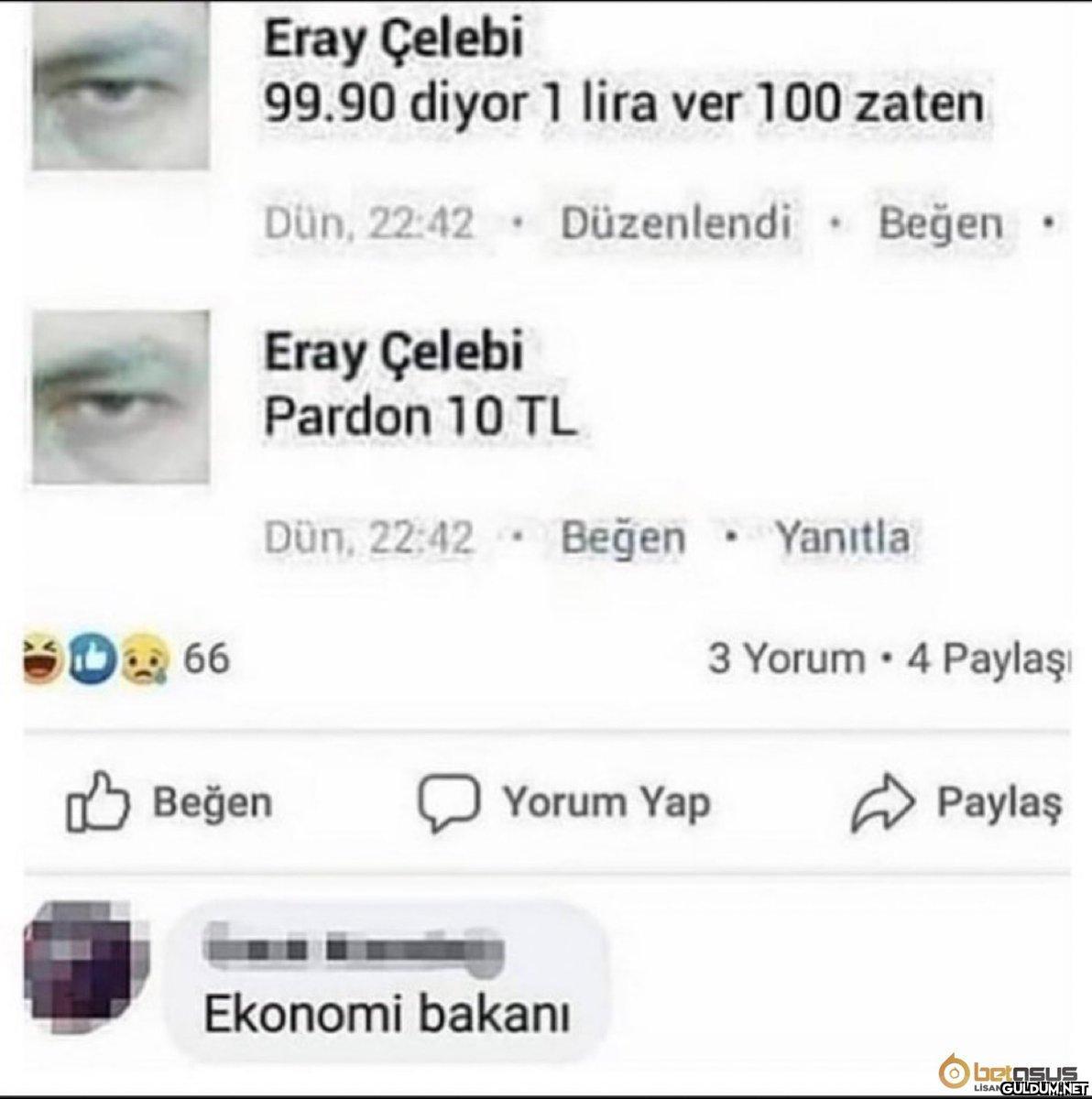Click the share arrow Paylaş icon

pyautogui.click(x=883, y=803)
